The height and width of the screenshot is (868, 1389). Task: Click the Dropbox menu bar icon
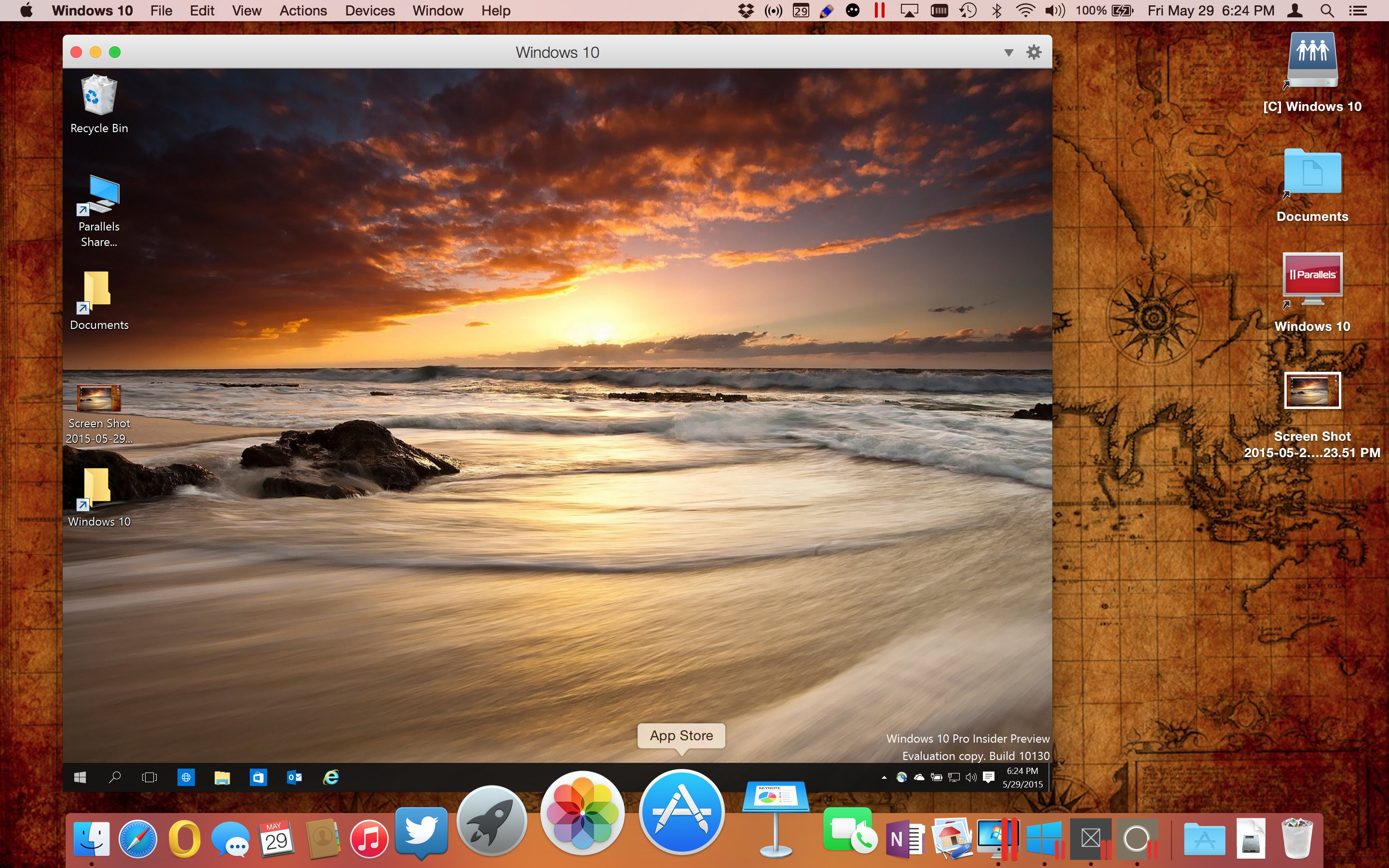(746, 10)
